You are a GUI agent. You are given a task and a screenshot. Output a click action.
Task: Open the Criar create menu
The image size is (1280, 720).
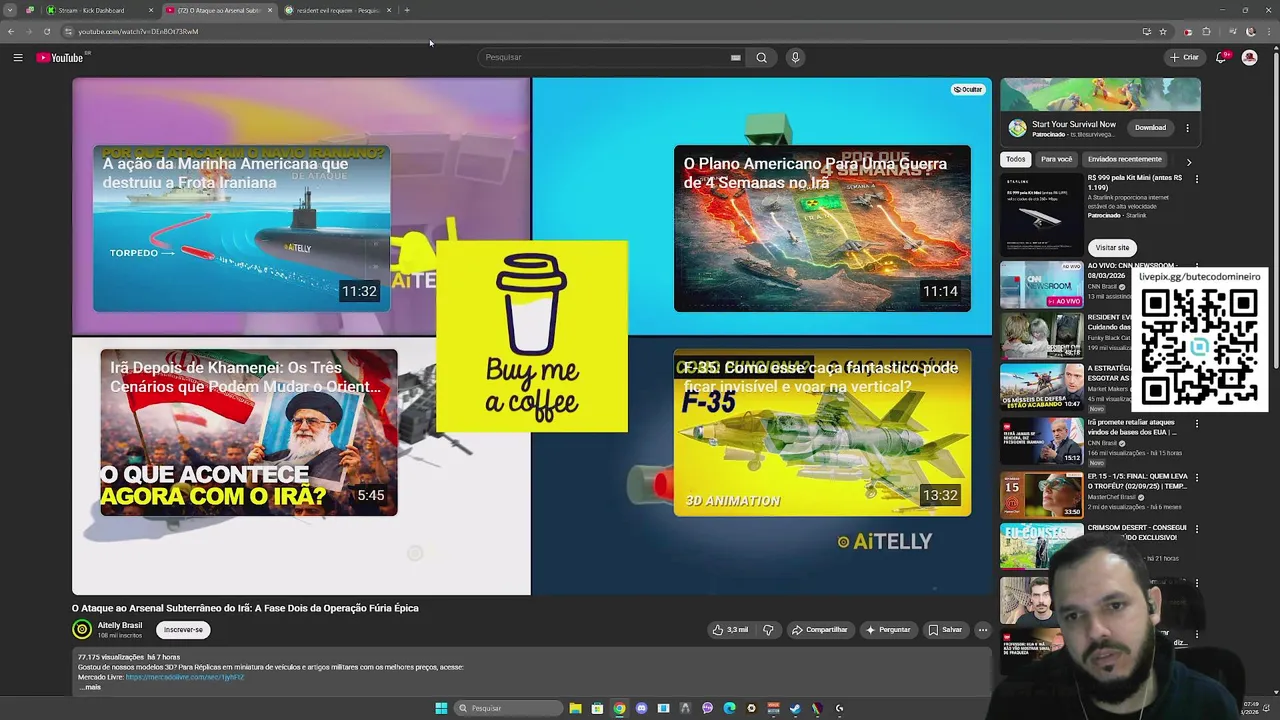pos(1184,57)
